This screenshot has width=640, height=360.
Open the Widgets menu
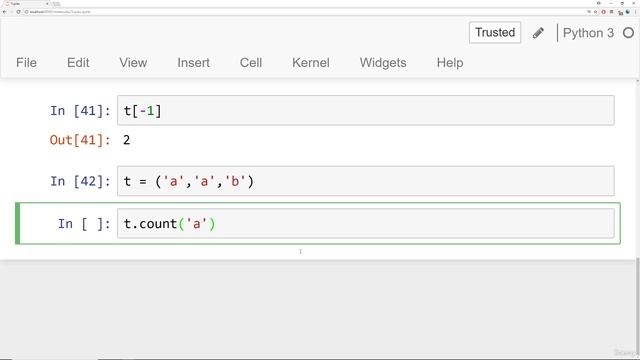[x=383, y=63]
